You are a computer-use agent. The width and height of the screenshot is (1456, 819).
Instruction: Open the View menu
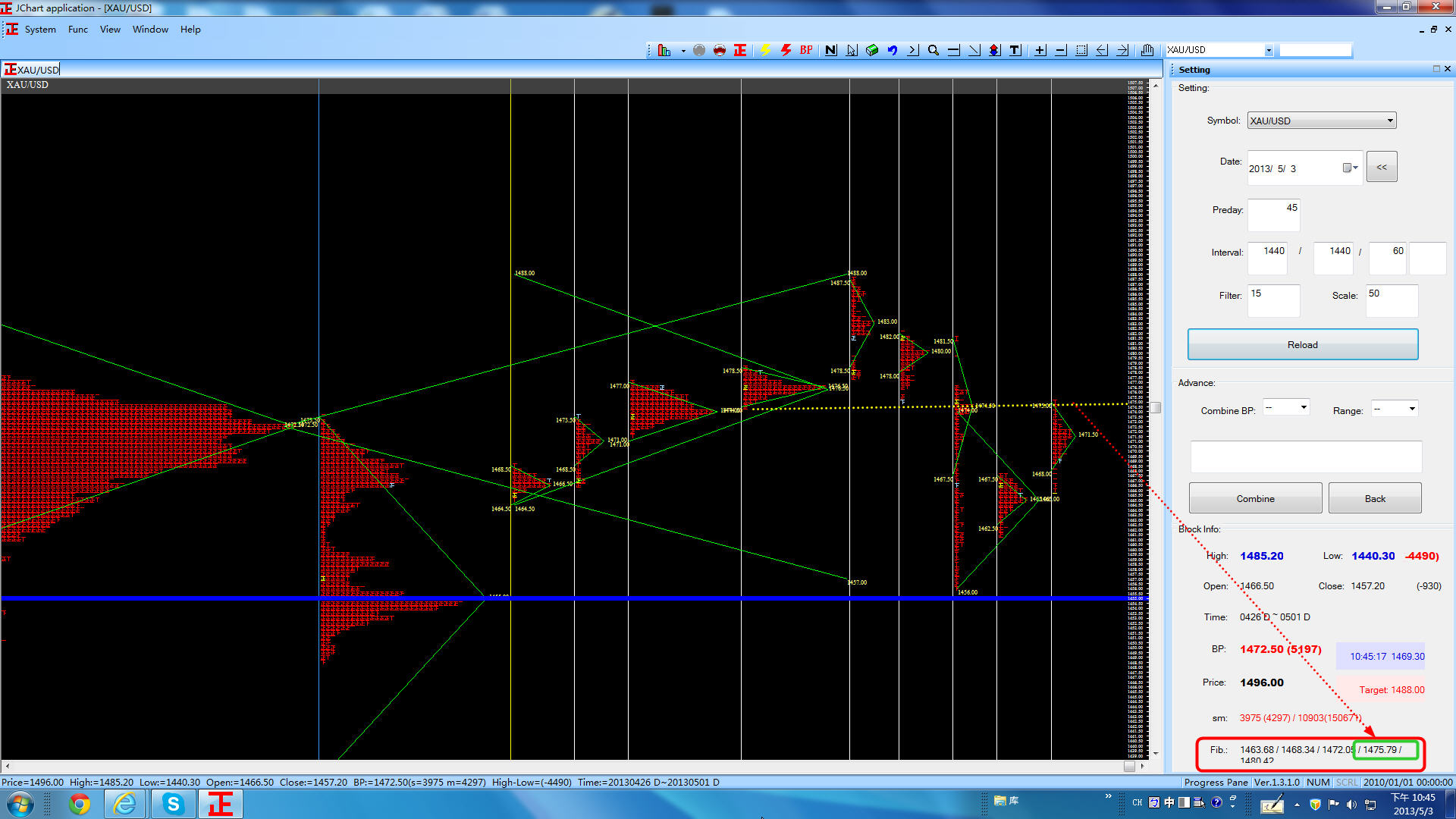coord(110,30)
